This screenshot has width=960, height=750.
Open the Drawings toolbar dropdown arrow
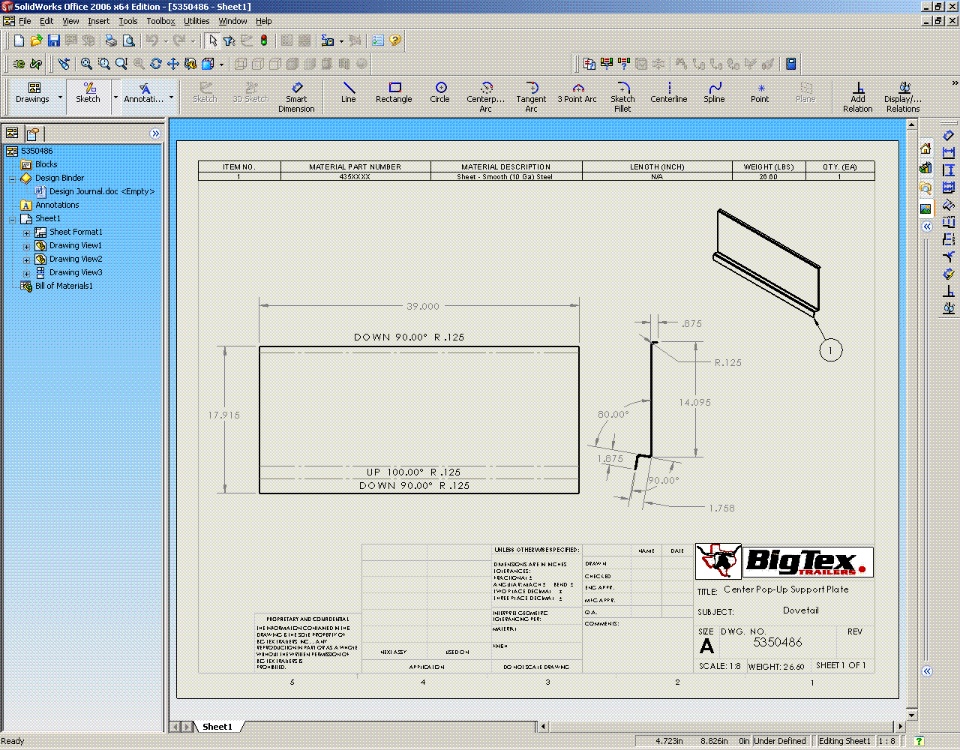pos(60,97)
